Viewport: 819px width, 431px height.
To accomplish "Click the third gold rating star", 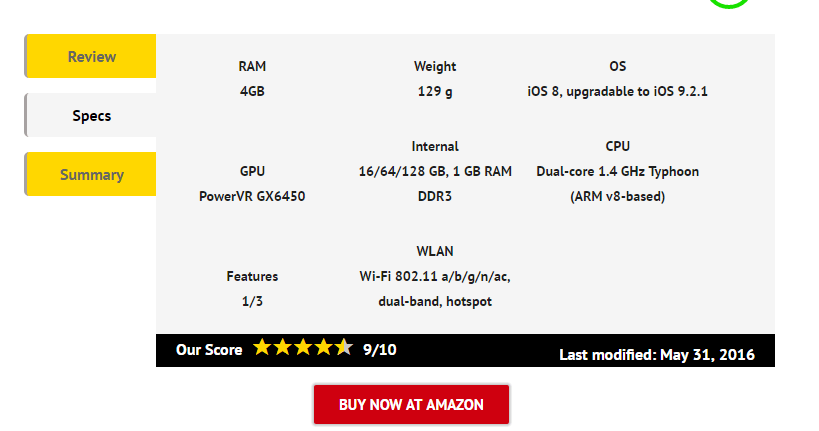I will tap(302, 347).
